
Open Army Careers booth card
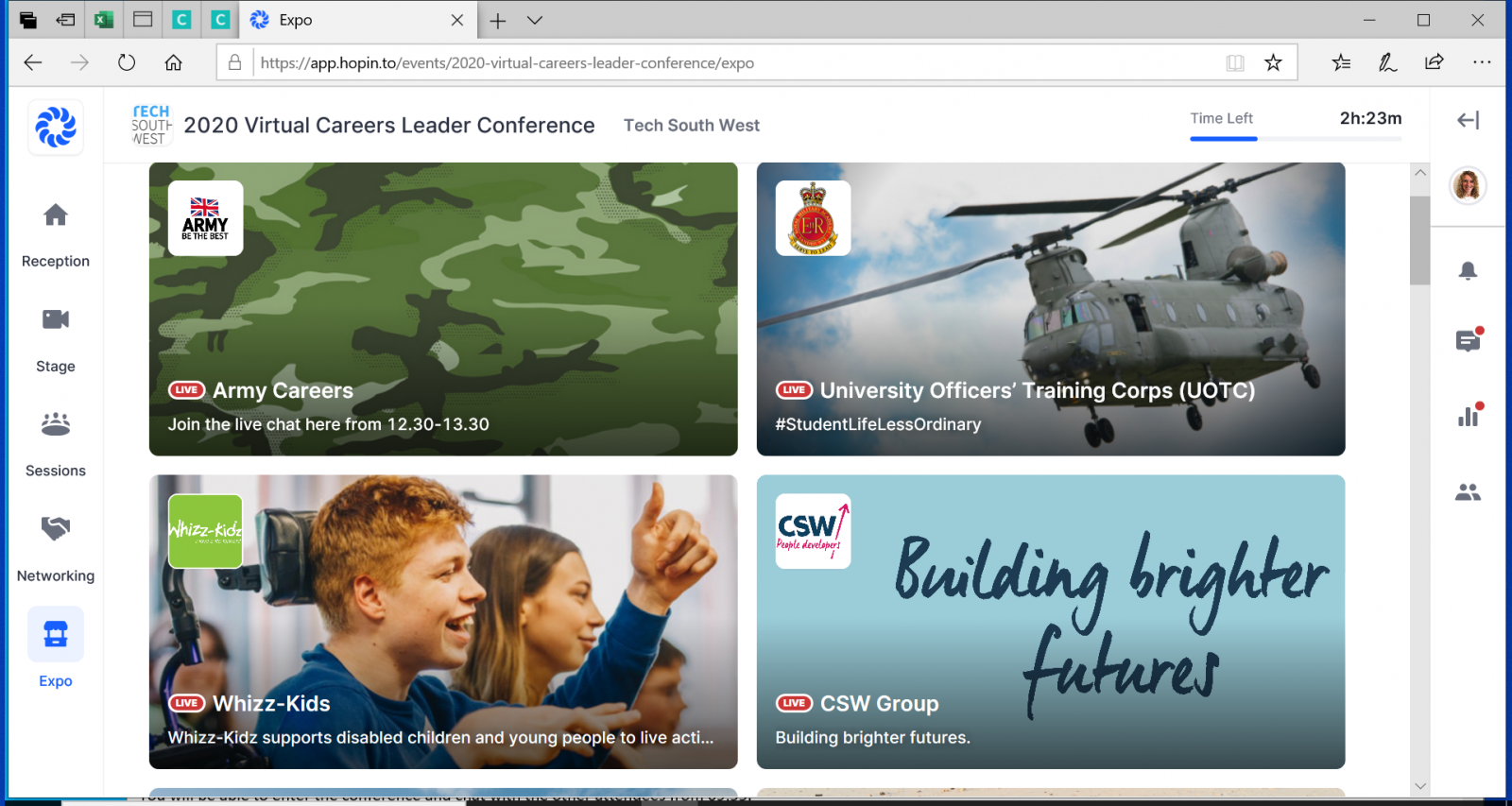pos(443,309)
